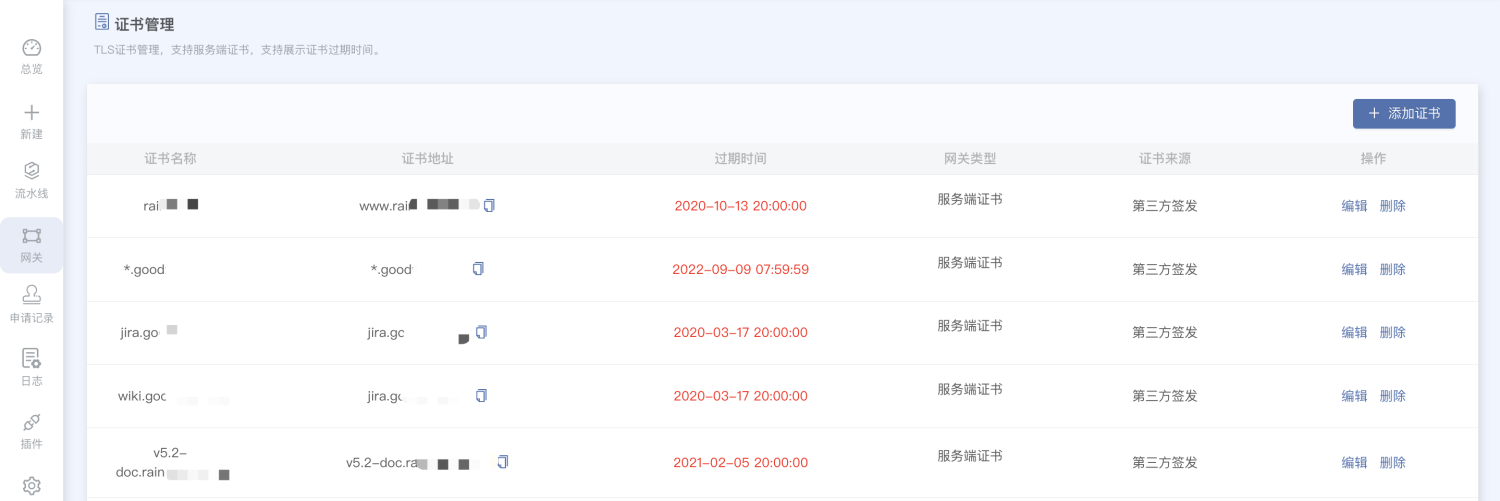
Task: Click the 证书管理 page title icon
Action: click(101, 22)
